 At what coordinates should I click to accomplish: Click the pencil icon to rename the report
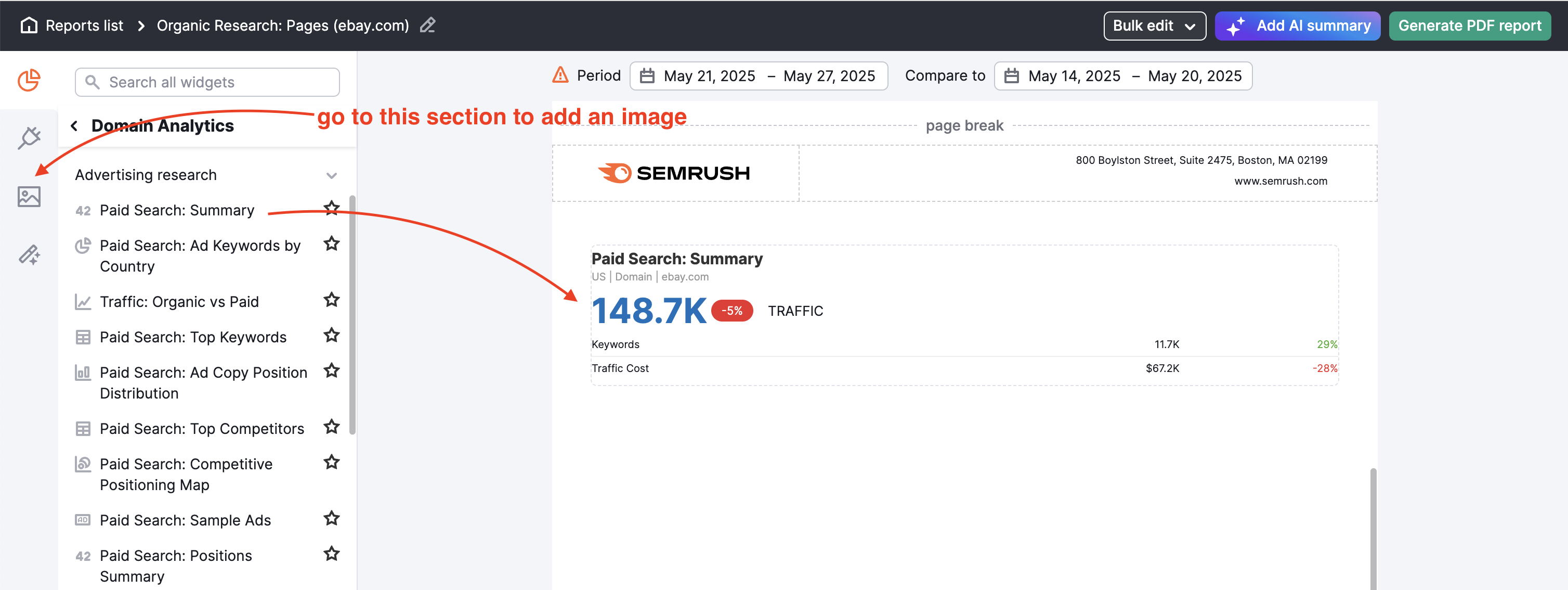point(427,25)
